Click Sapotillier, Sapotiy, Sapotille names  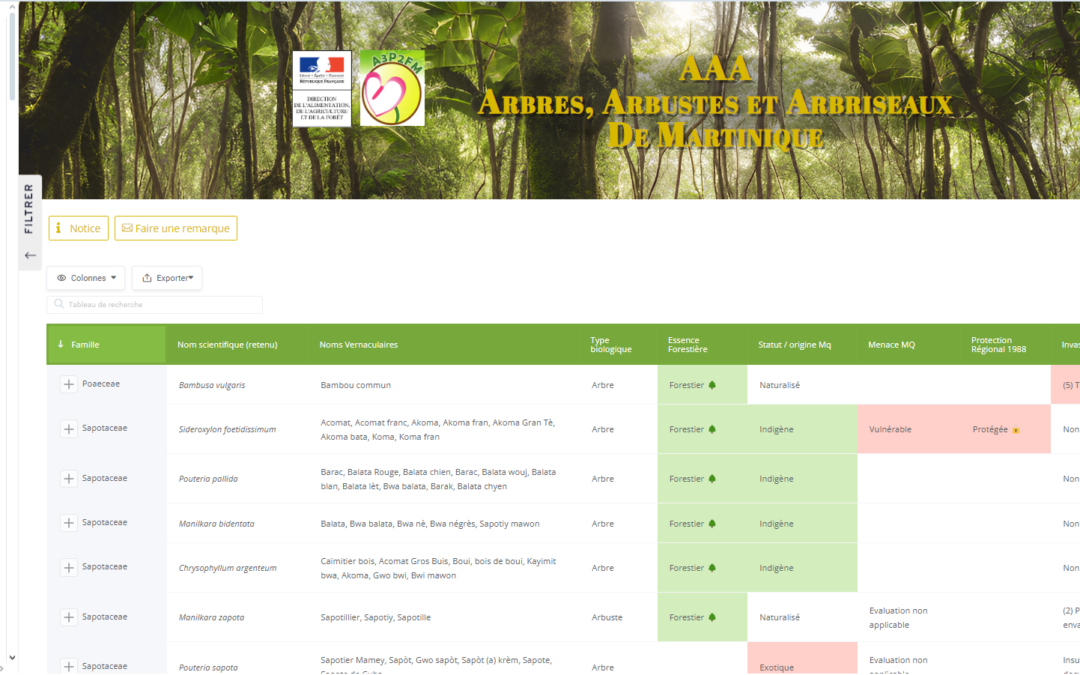pos(375,617)
